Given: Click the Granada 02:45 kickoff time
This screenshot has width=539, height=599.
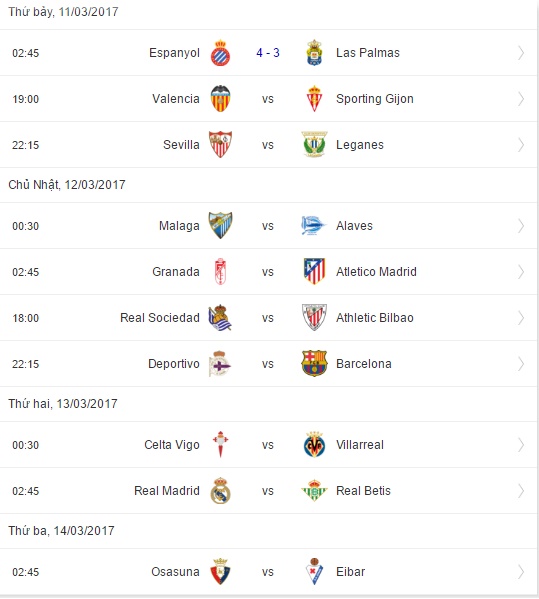Looking at the screenshot, I should (x=26, y=272).
